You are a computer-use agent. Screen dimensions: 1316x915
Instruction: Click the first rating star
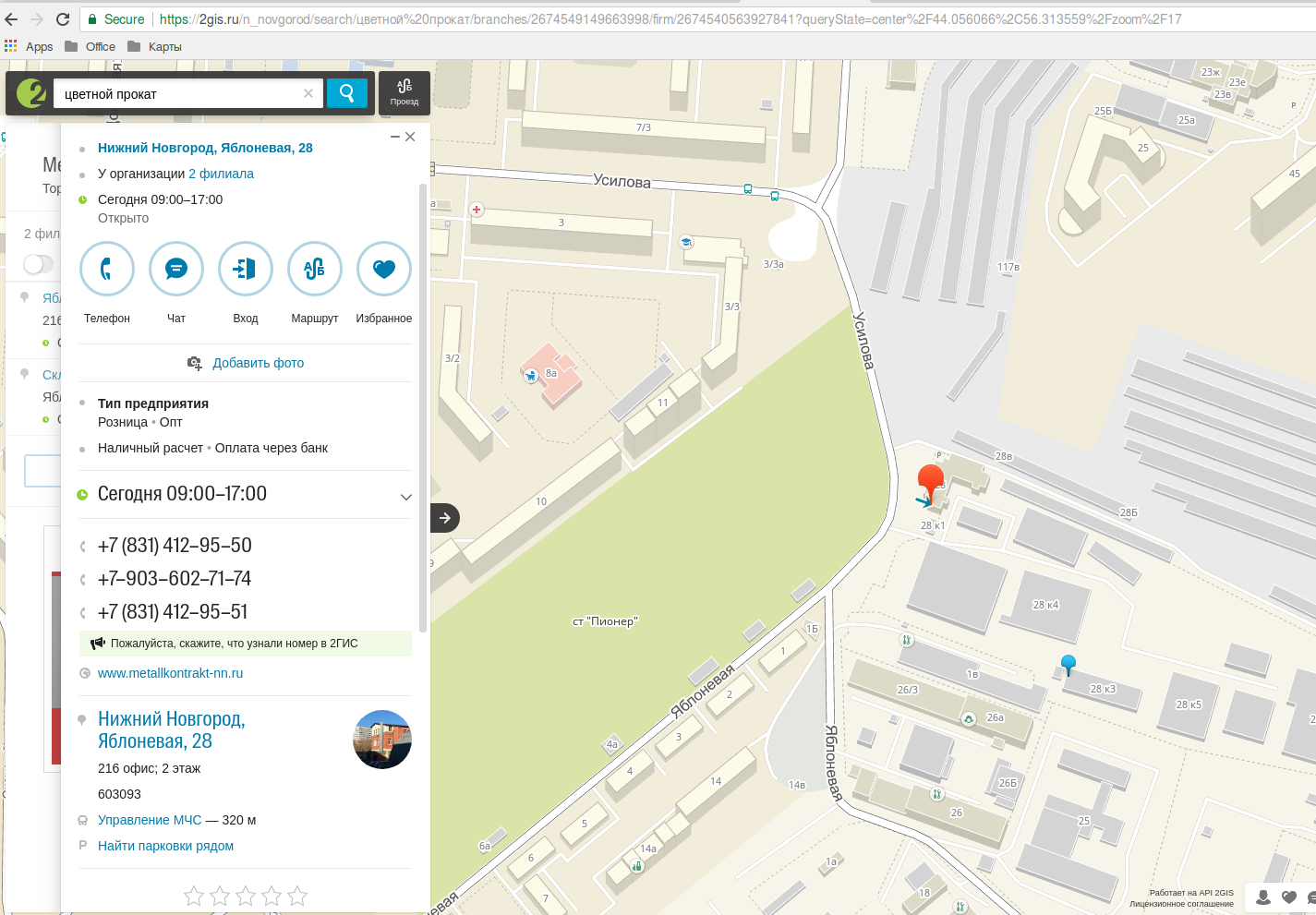194,896
